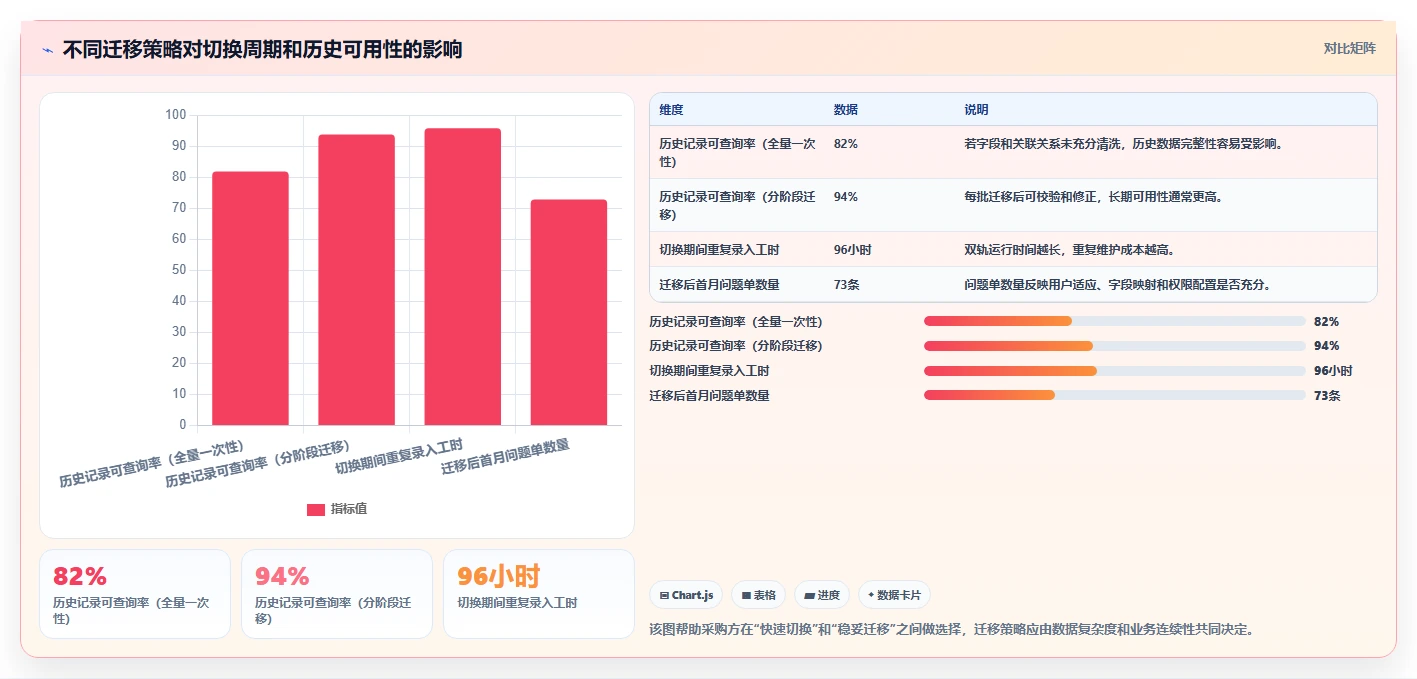This screenshot has width=1417, height=679.
Task: Click table cell 历史记录可查询率（分阶段迁移）
Action: coord(736,205)
